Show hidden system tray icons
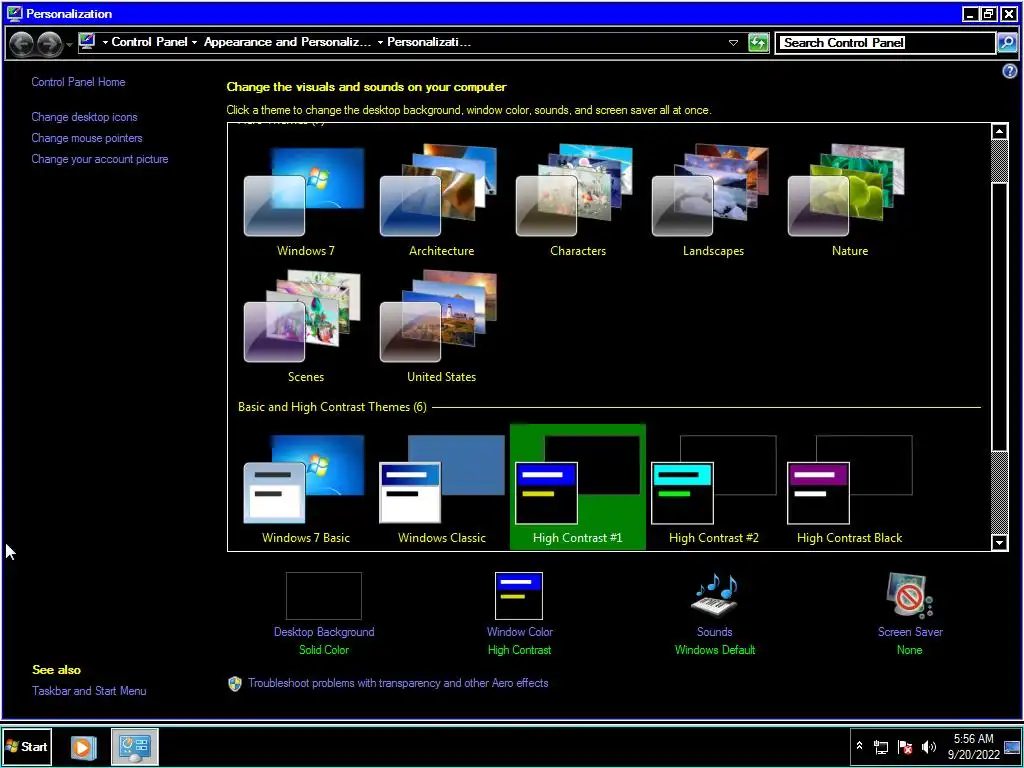This screenshot has width=1024, height=768. point(859,746)
